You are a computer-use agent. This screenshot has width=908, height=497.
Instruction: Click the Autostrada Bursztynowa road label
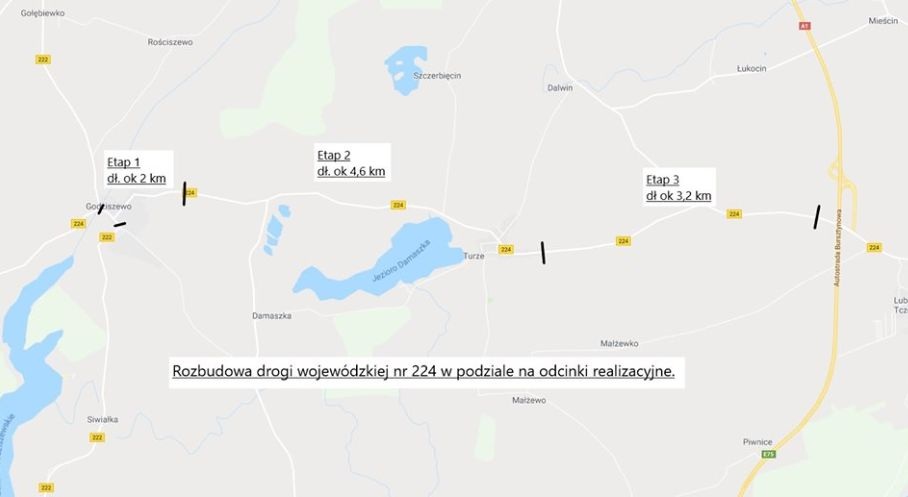pos(839,248)
